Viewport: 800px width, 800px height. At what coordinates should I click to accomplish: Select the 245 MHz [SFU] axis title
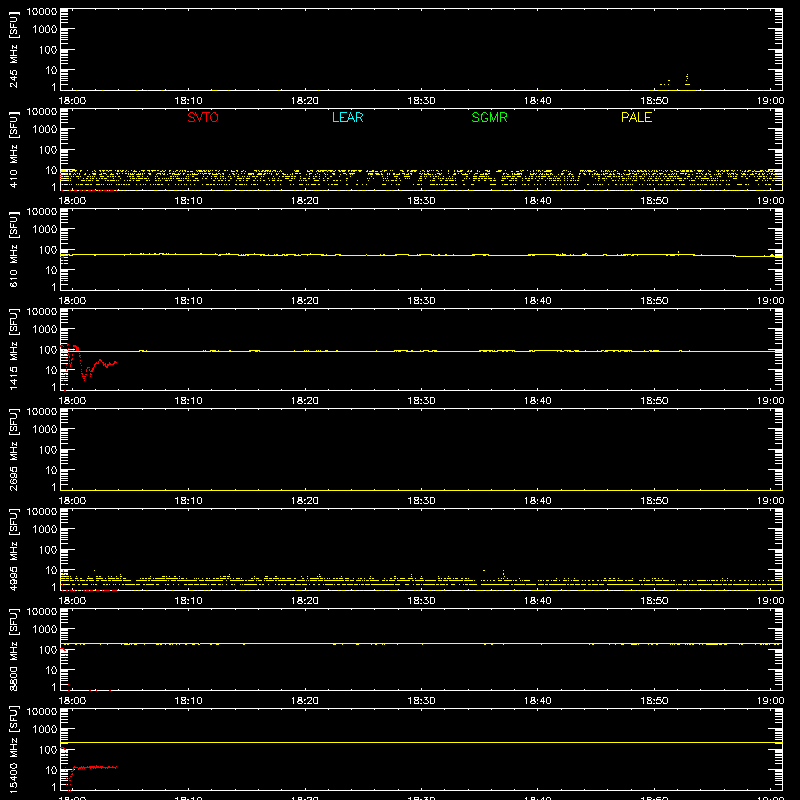coord(13,49)
